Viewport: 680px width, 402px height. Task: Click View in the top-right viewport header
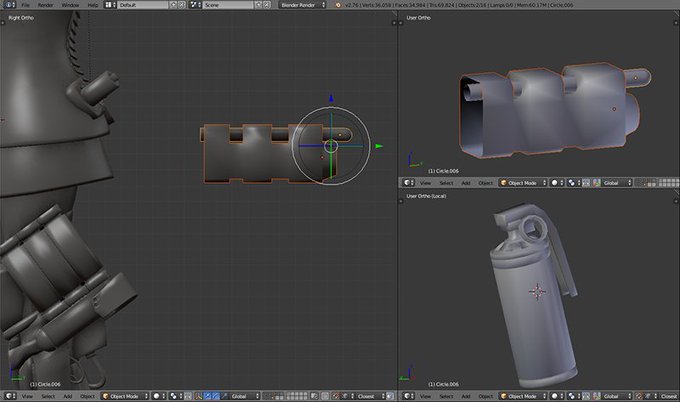click(425, 183)
